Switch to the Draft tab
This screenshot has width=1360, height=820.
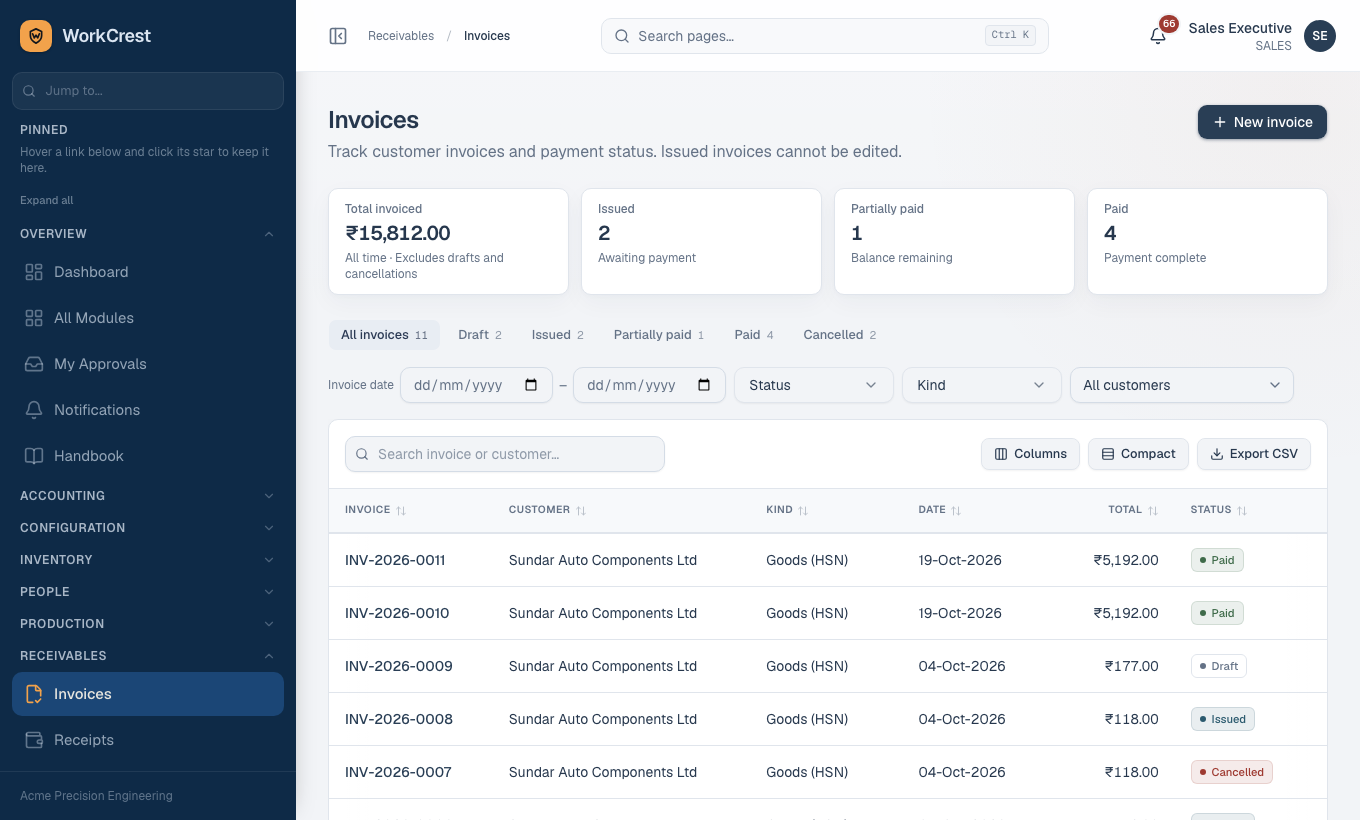tap(480, 335)
